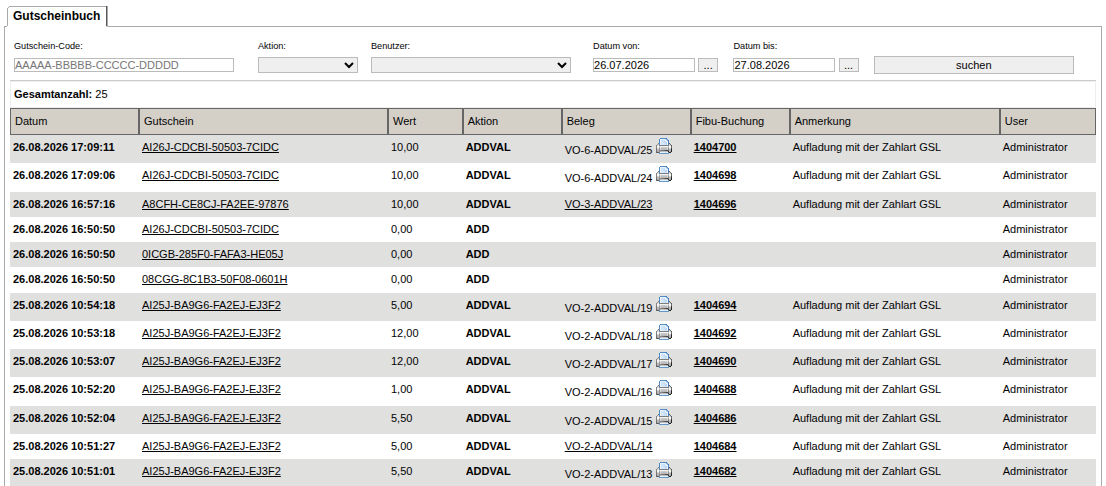Viewport: 1106px width, 486px height.
Task: Print receipt VO-2-ADDVAL/13
Action: pos(664,470)
